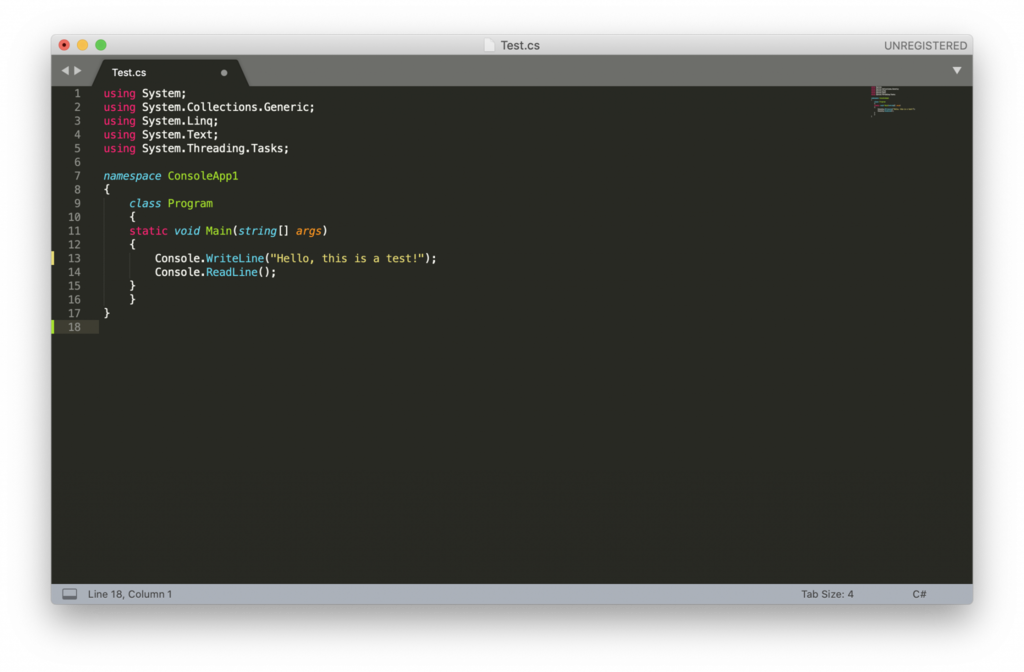Click the modified-file dot on the Test.cs tab
Screen dimensions: 1024x672
tap(225, 72)
